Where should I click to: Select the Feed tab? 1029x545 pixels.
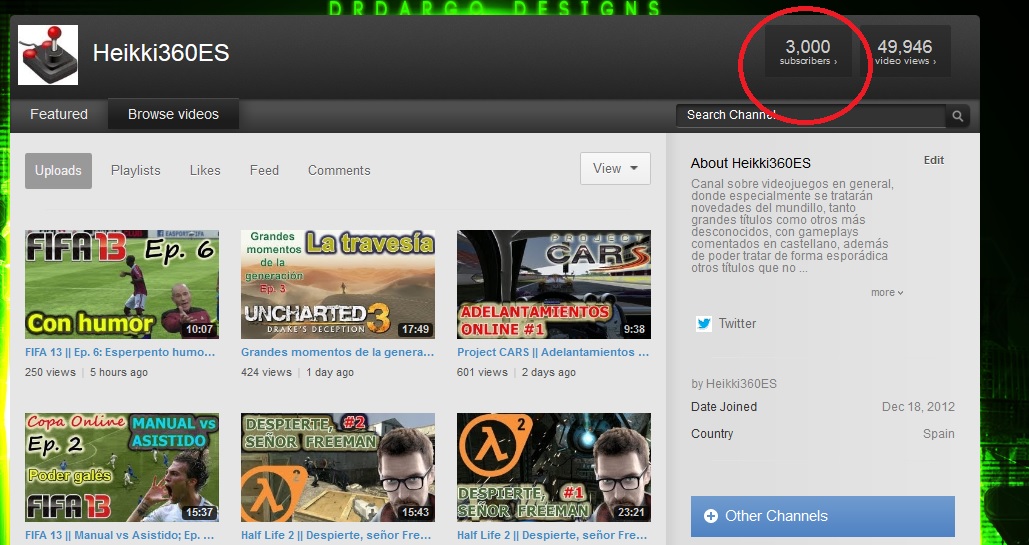click(x=264, y=171)
